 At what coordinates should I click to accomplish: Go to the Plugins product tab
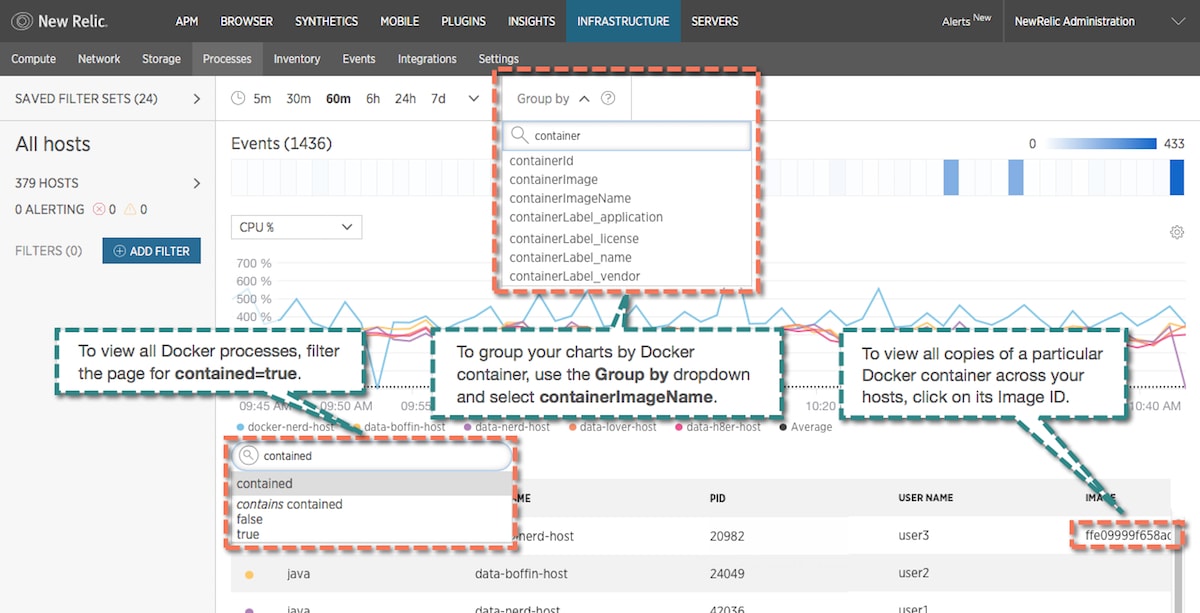(x=463, y=21)
